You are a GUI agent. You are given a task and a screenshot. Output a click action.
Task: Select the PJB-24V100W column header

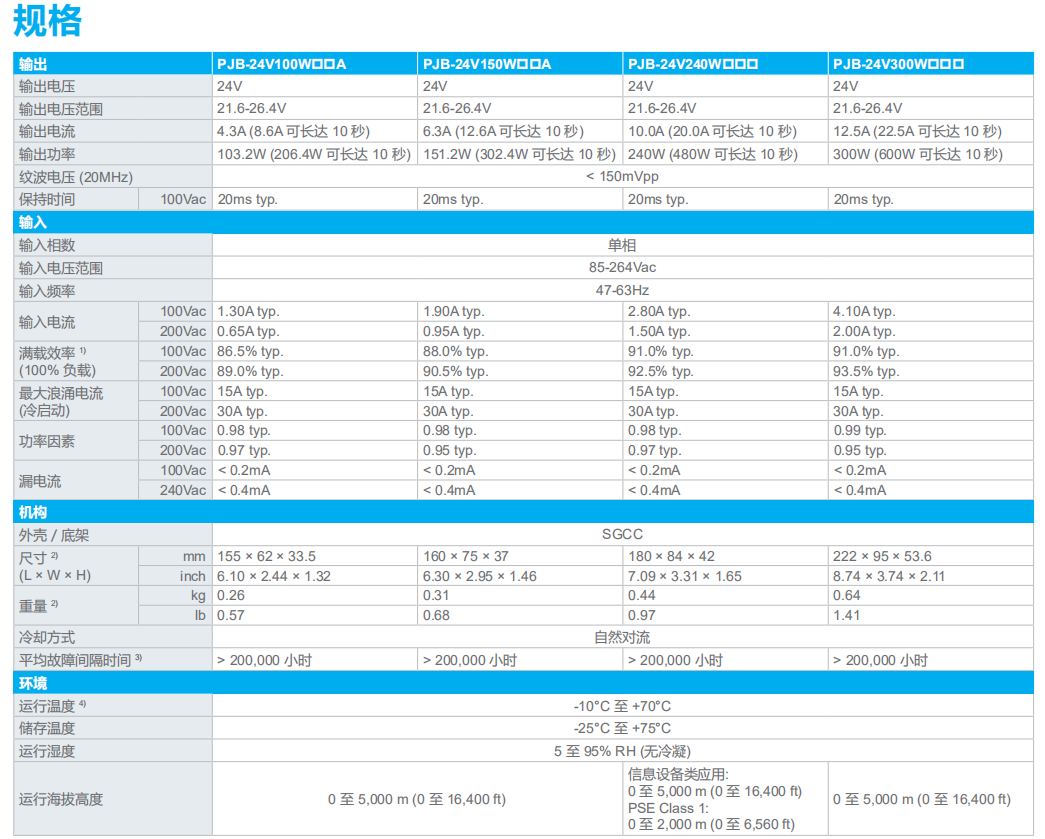coord(281,64)
